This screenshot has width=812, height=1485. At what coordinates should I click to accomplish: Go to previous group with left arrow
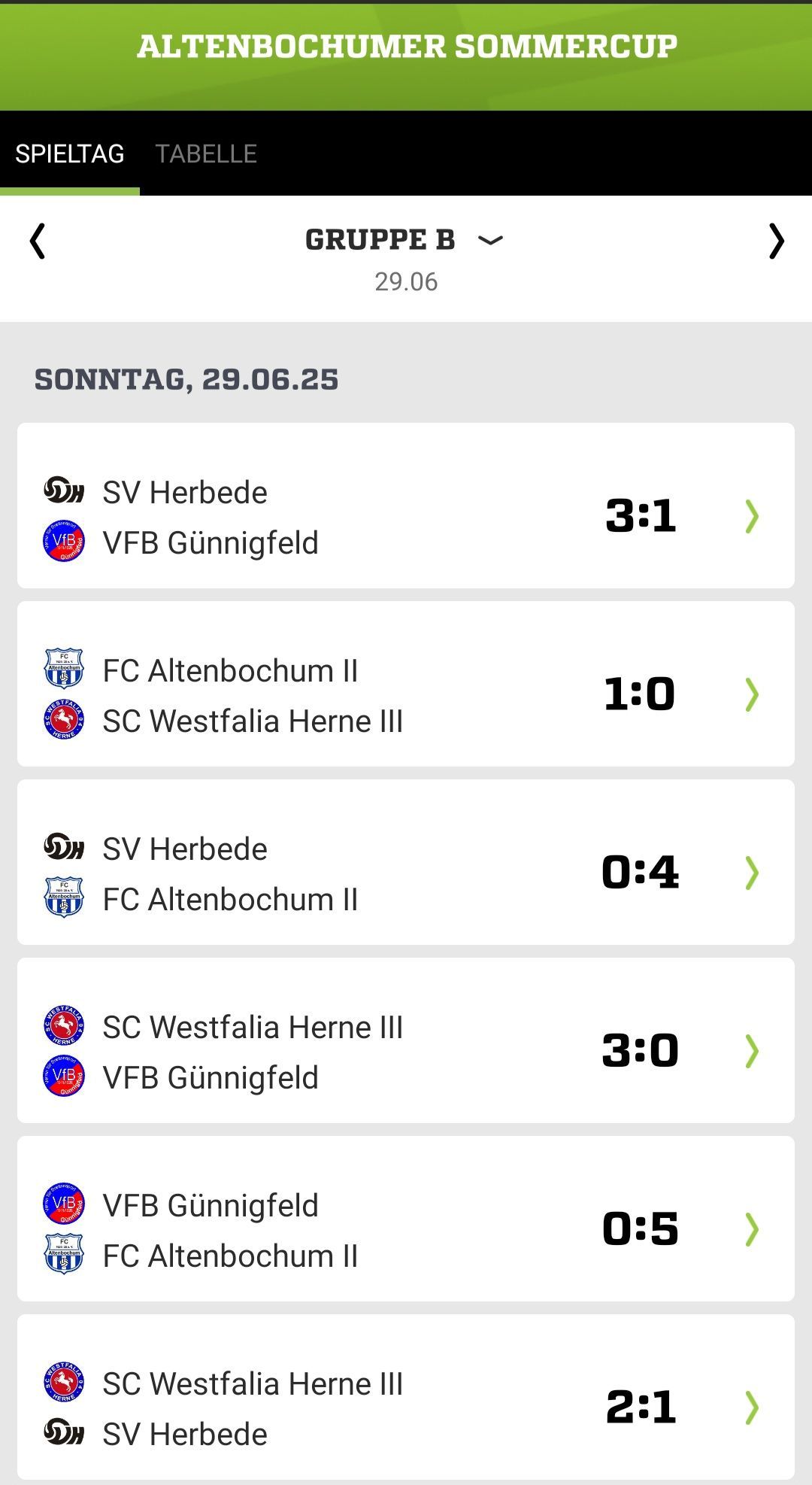pos(38,241)
